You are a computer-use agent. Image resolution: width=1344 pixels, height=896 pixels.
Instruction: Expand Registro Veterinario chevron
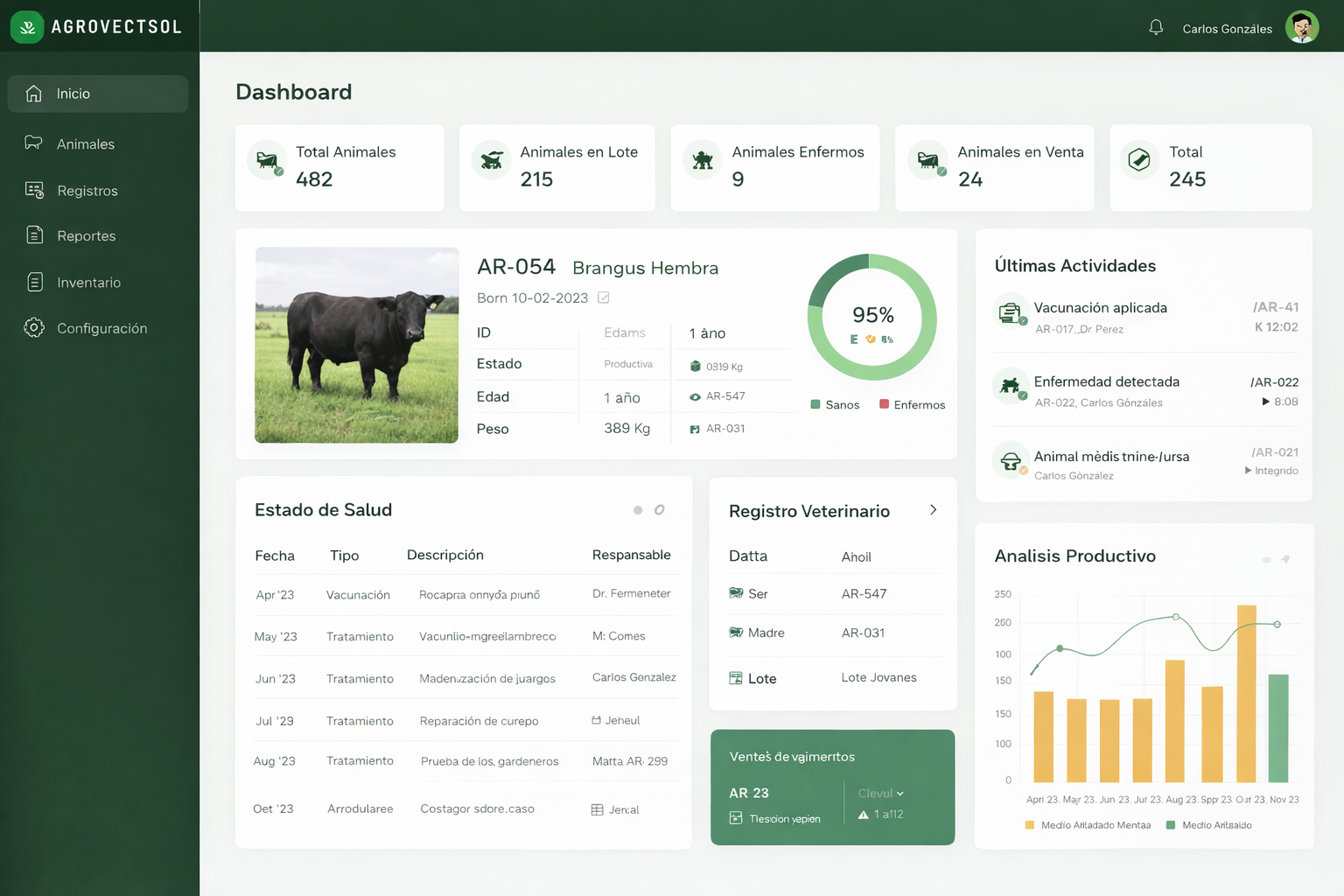coord(934,509)
